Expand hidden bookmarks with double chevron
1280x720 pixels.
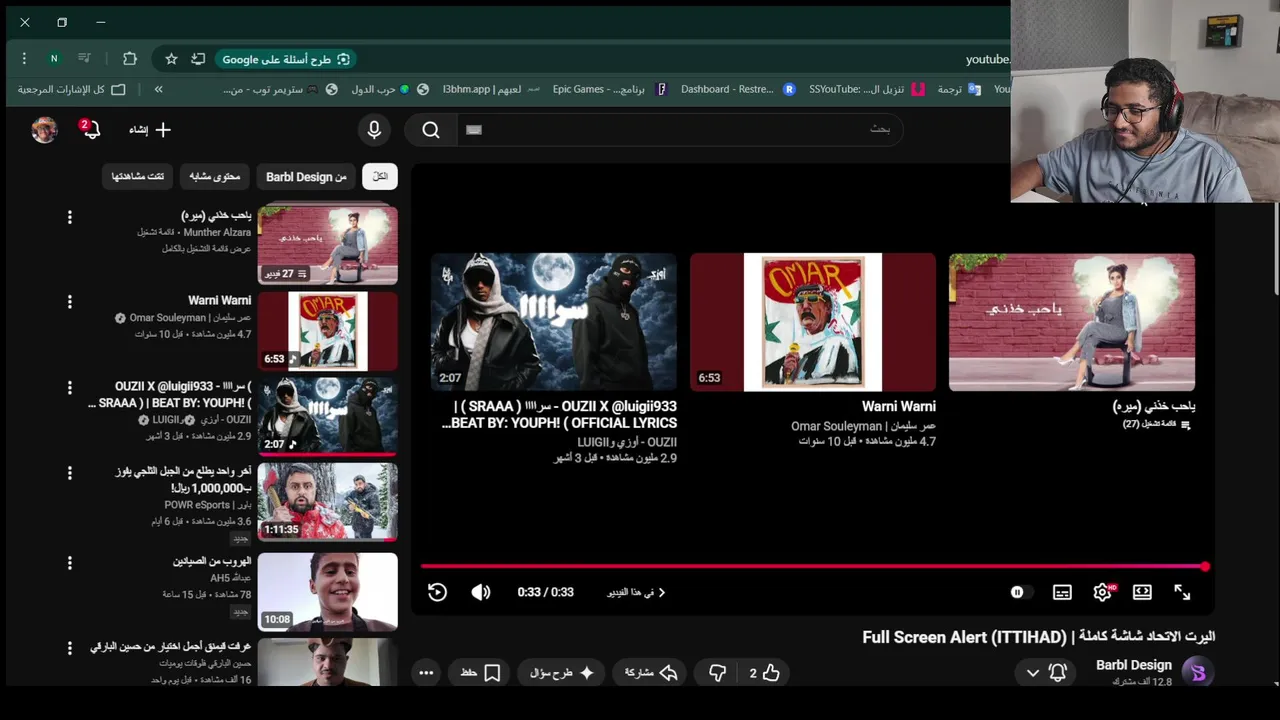158,89
